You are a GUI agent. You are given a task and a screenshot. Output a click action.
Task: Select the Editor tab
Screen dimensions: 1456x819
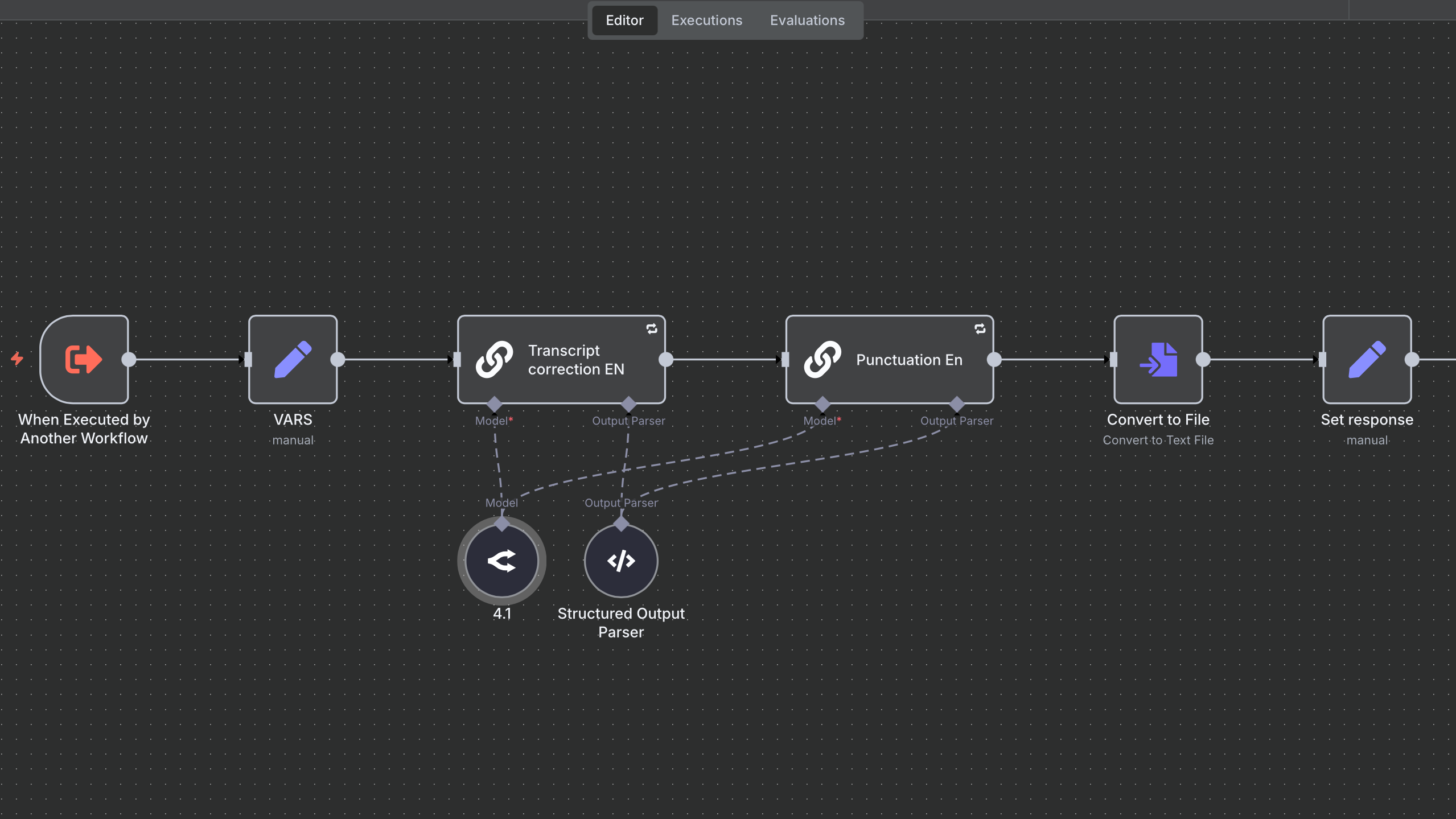click(624, 20)
